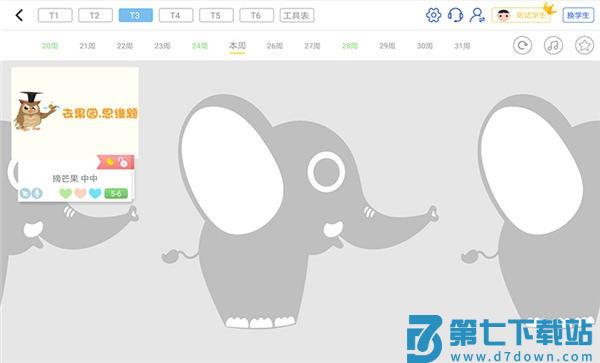600x363 pixels.
Task: Select 本周 current week
Action: tap(237, 46)
